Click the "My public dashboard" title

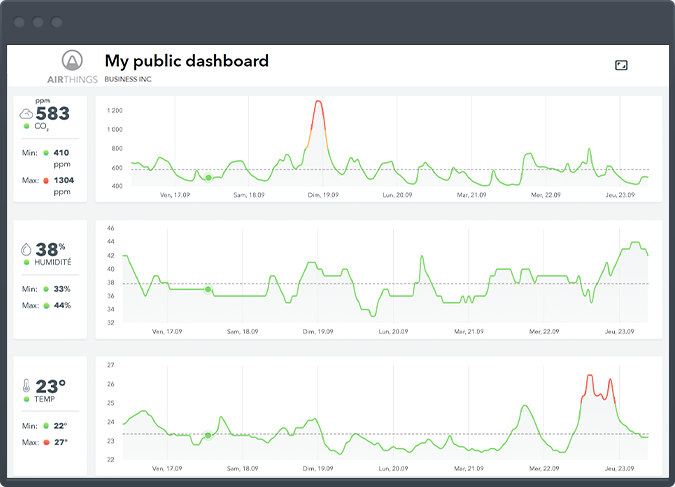pos(186,61)
